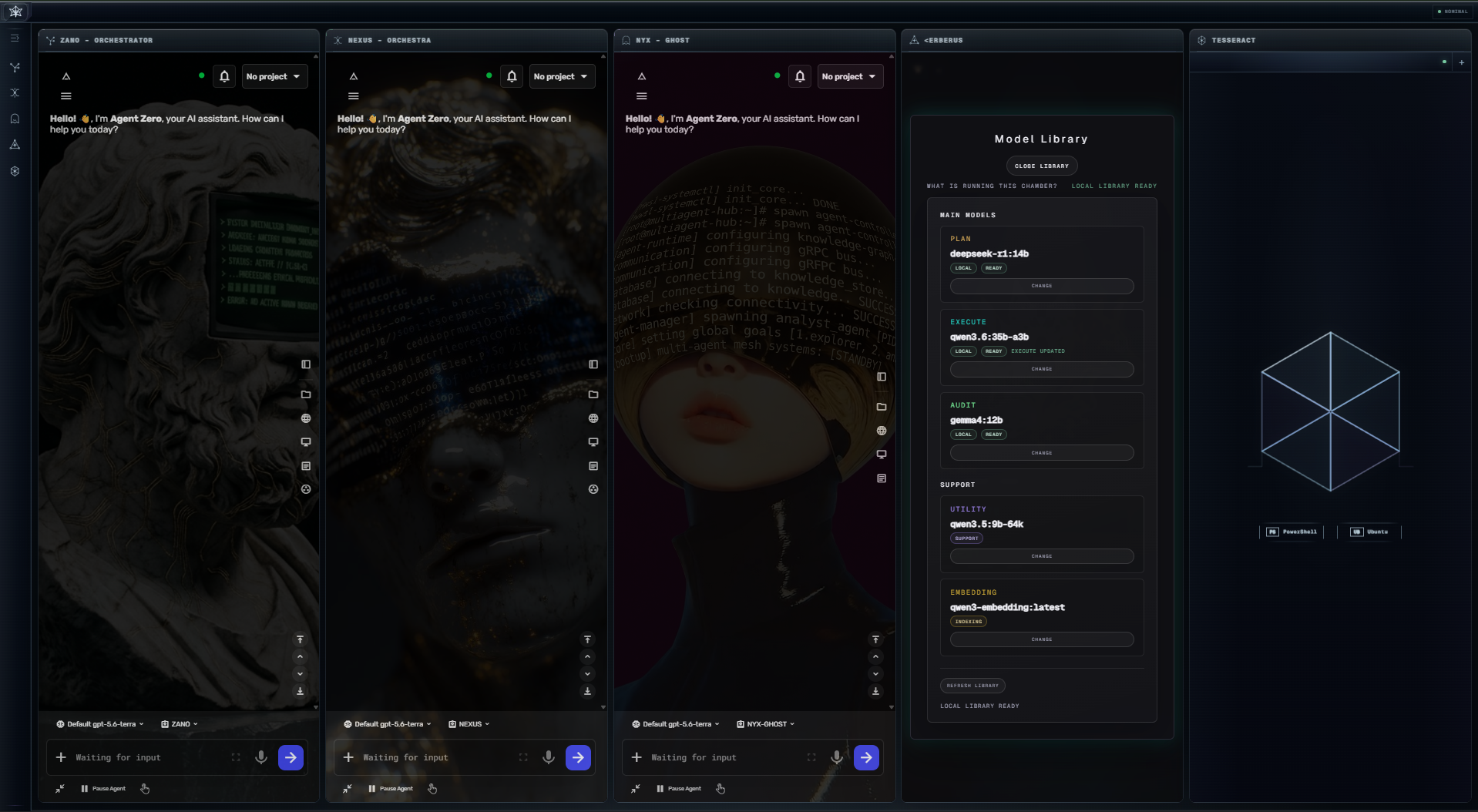Click plus attachment icon in ZANO input
Viewport: 1478px width, 812px height.
point(61,757)
